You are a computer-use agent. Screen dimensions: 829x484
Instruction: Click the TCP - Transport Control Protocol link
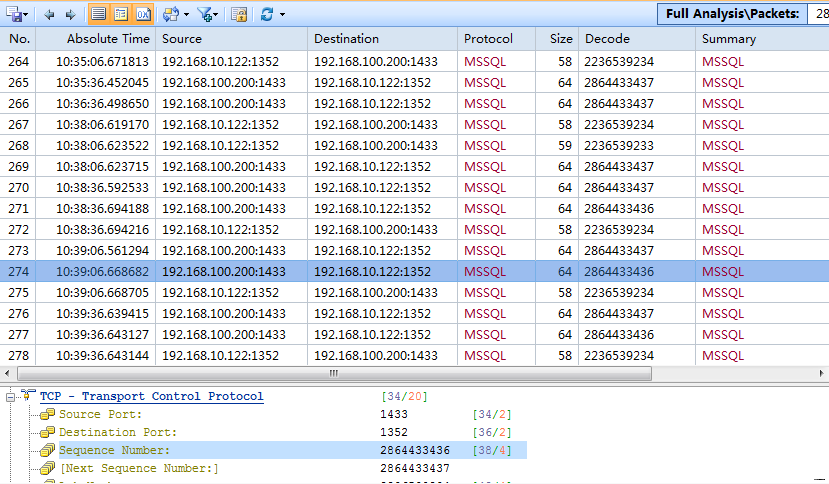151,396
